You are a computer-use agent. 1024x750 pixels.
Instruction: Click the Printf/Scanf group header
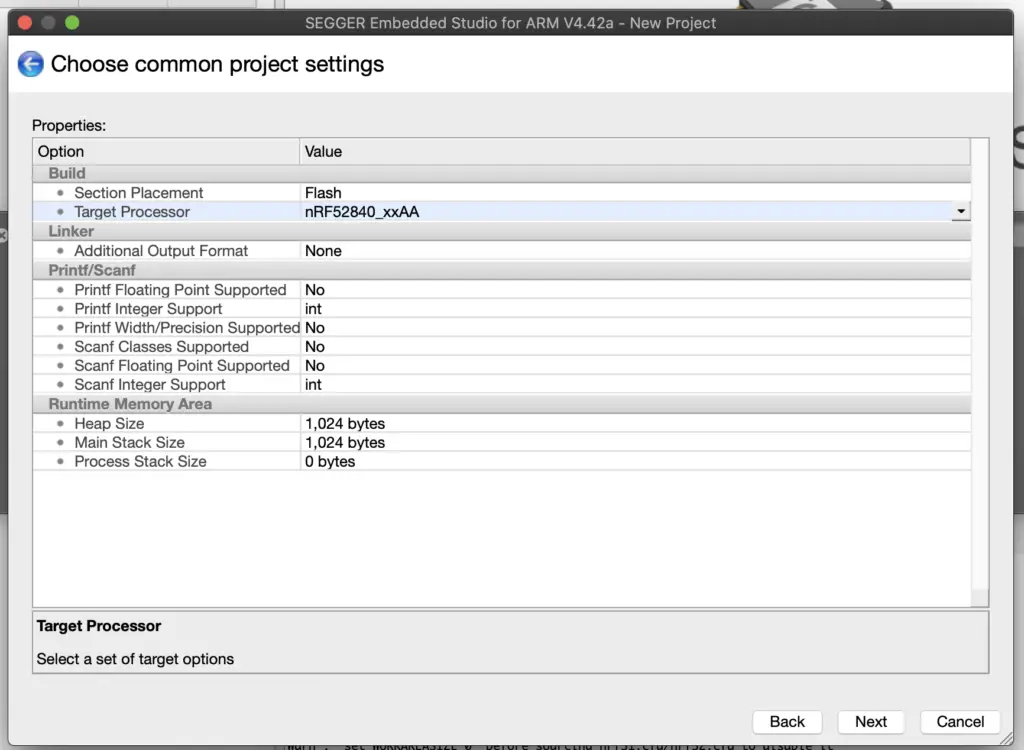[502, 270]
